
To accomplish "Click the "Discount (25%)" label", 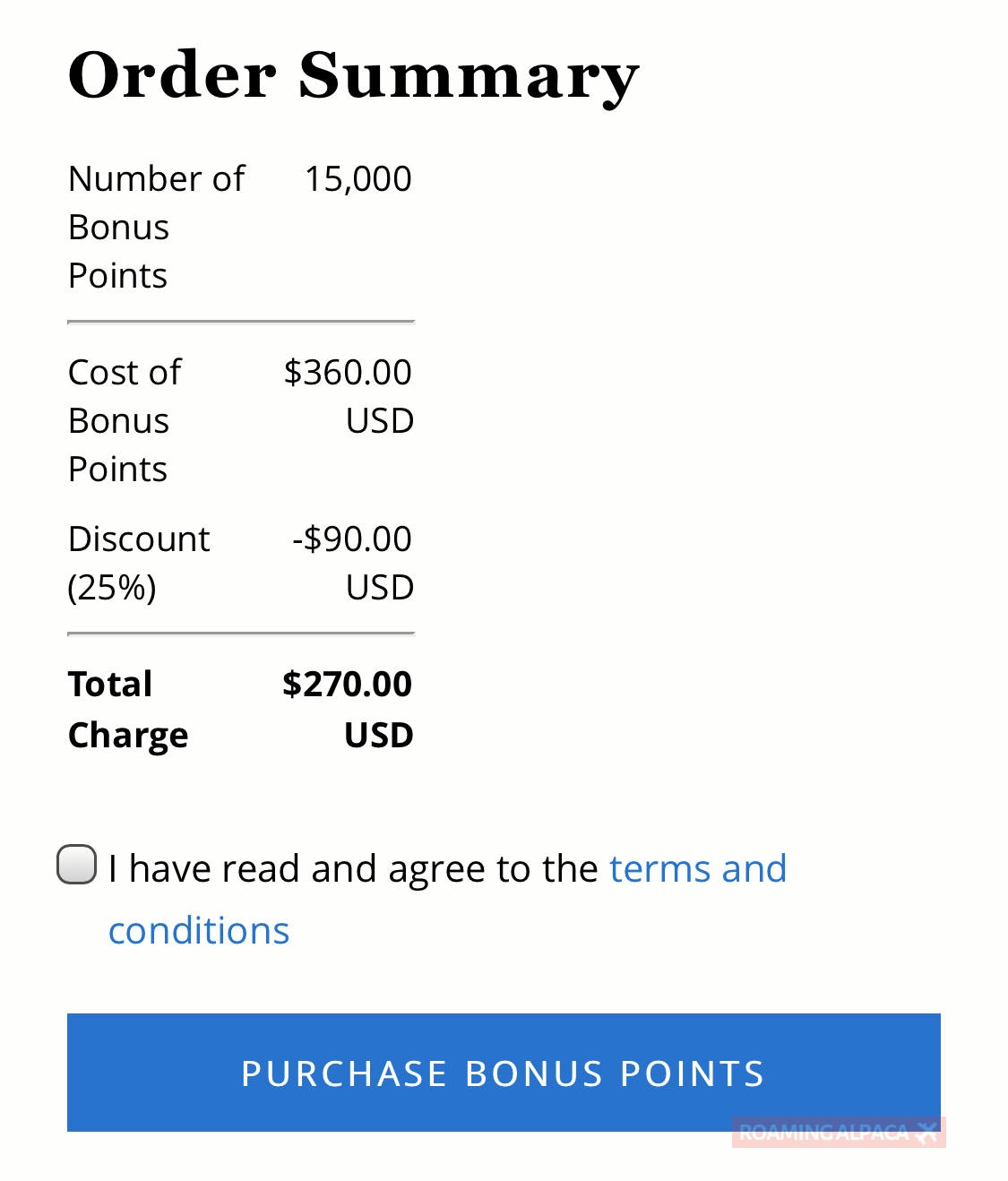I will click(139, 563).
